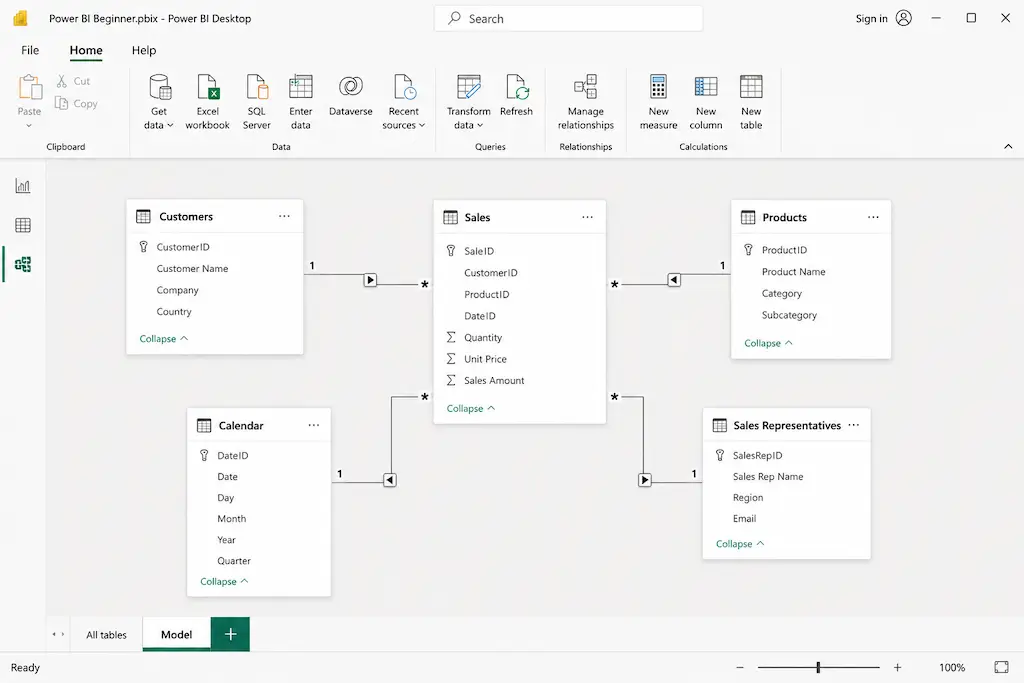Click the tab scroll arrows

(x=58, y=634)
